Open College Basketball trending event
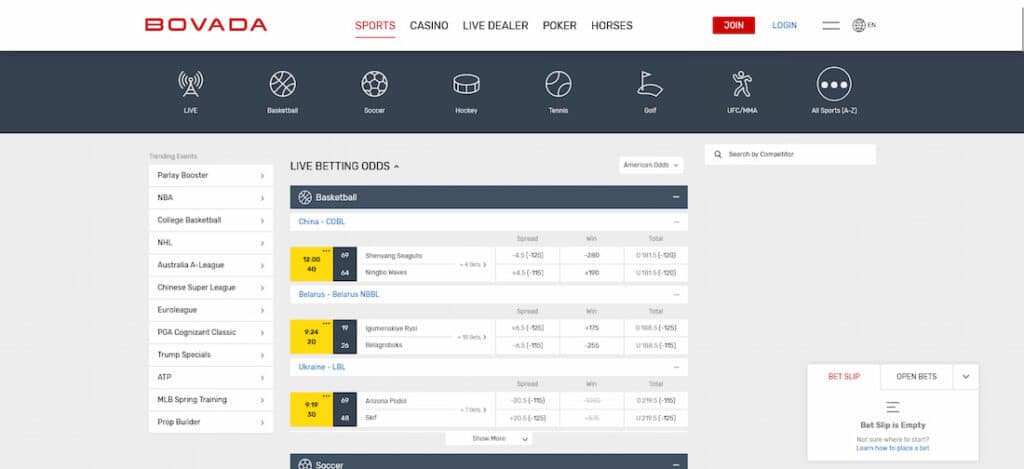Screen dimensions: 1024x469 211,220
